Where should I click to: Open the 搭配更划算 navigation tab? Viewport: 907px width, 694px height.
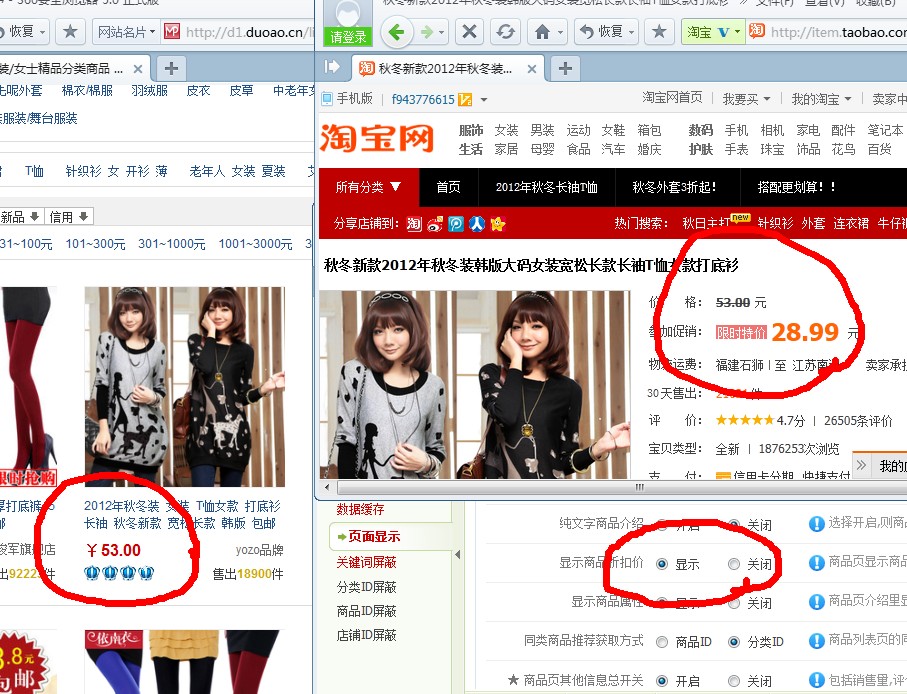click(797, 187)
